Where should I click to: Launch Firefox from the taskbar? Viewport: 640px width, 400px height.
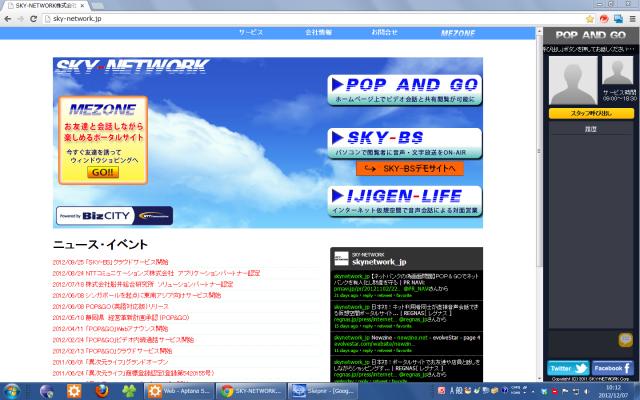102,391
